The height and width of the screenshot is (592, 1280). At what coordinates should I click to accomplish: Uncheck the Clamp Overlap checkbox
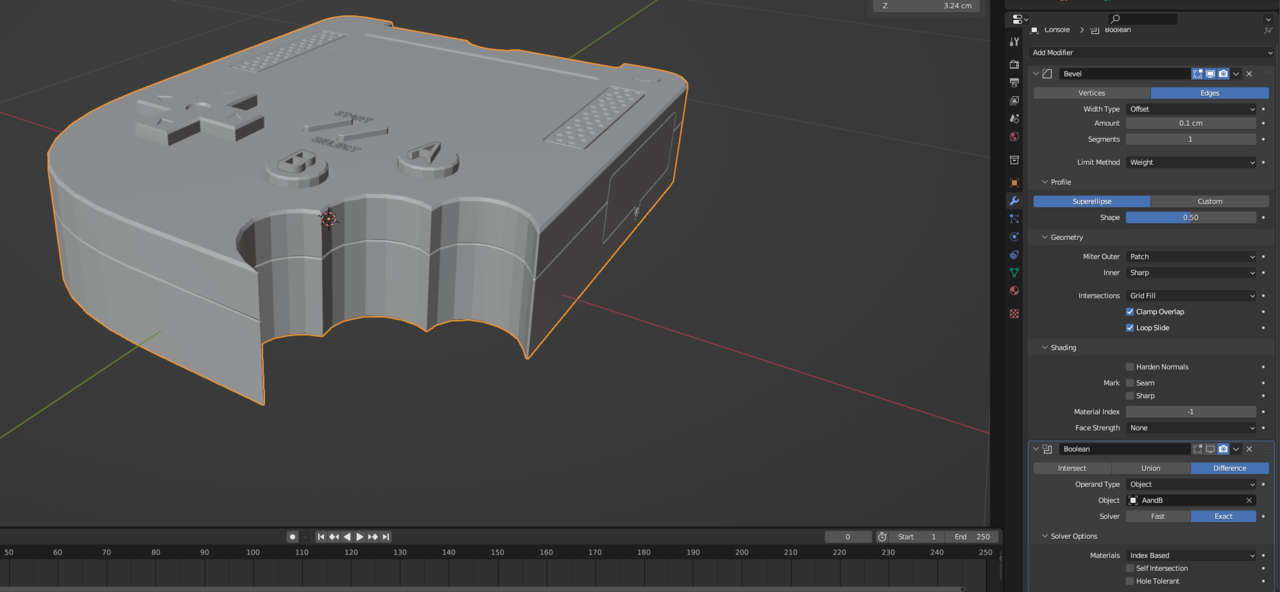click(1130, 312)
